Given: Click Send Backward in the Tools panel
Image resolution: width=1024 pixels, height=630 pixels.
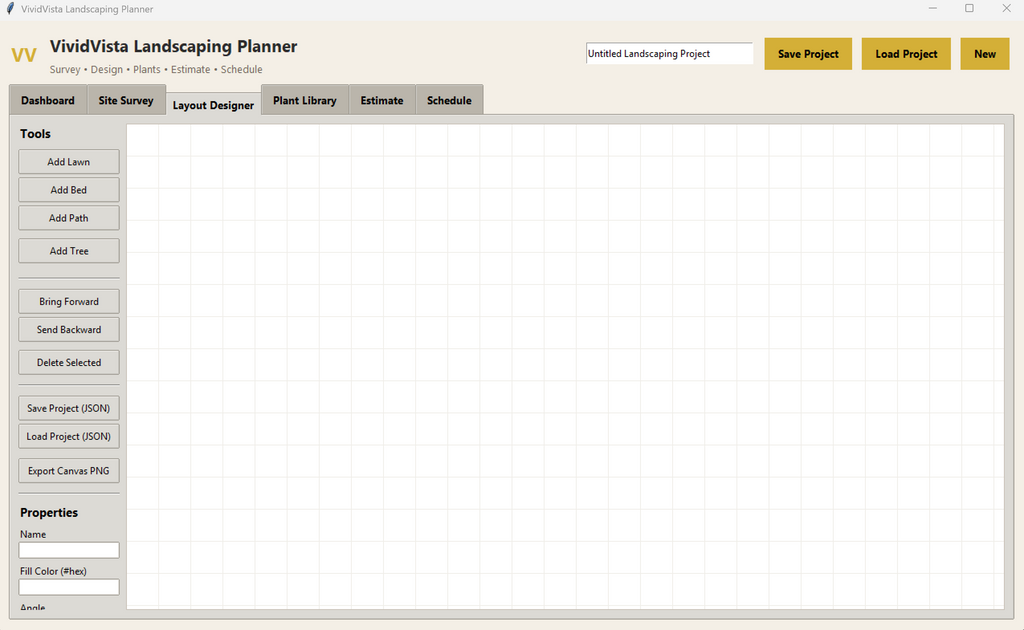Looking at the screenshot, I should 68,329.
